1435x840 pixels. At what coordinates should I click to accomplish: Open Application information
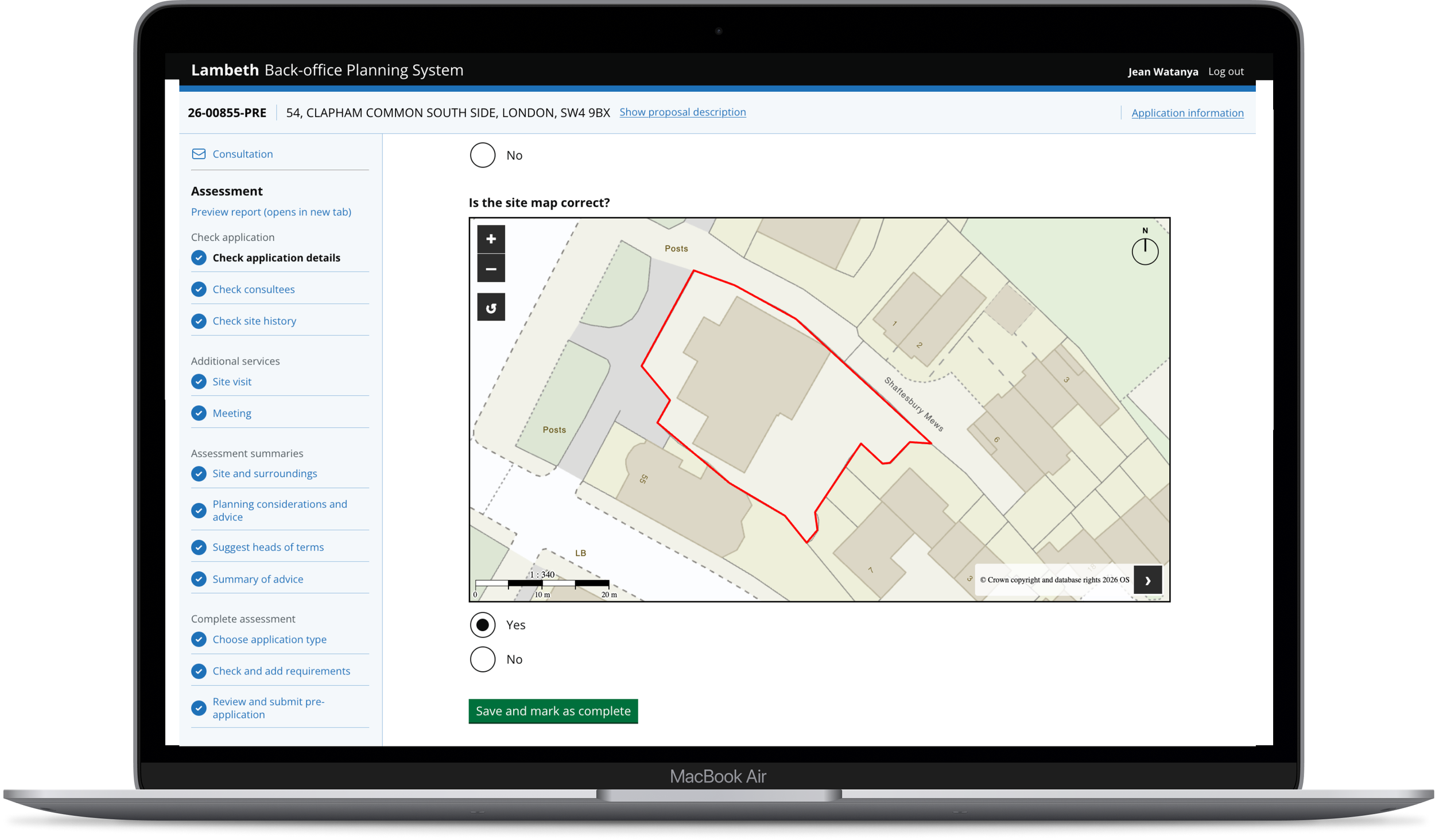(1187, 112)
